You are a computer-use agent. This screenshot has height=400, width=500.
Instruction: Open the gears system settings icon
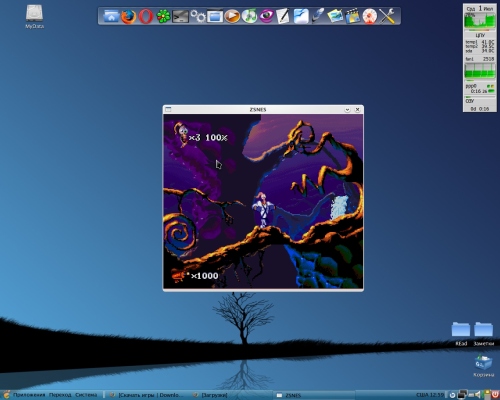[x=198, y=16]
